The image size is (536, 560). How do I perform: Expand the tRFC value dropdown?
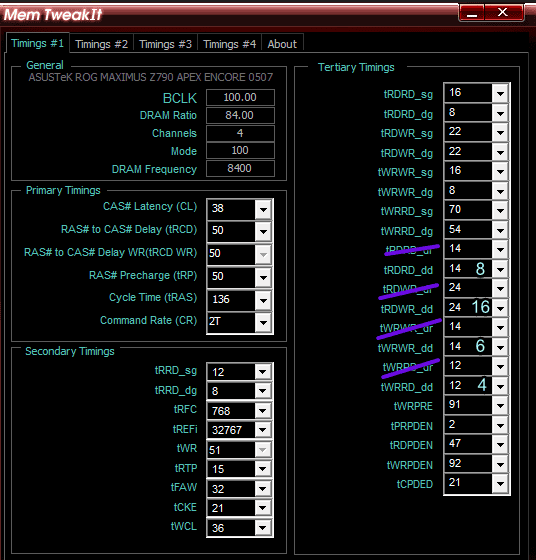point(263,411)
